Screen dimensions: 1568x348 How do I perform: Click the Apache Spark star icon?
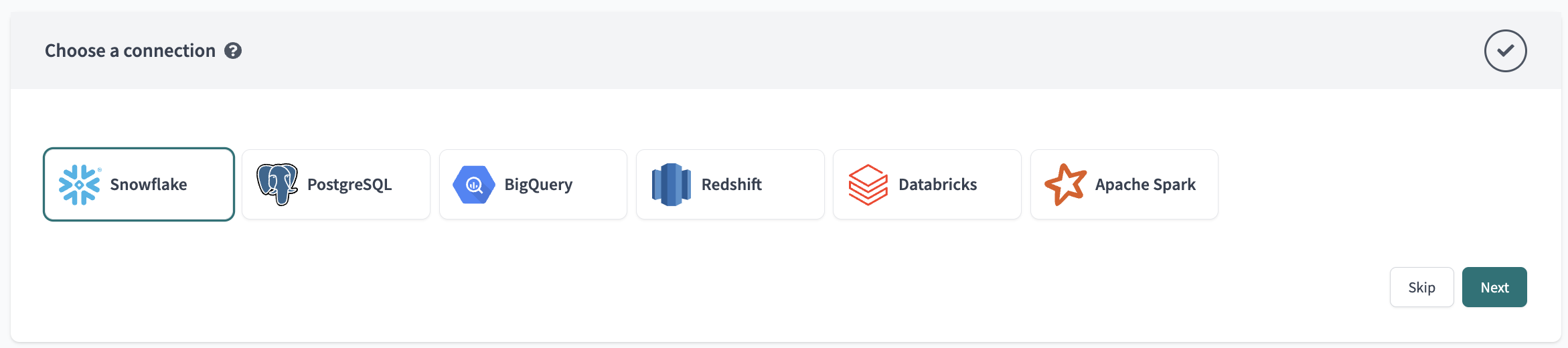click(1065, 185)
